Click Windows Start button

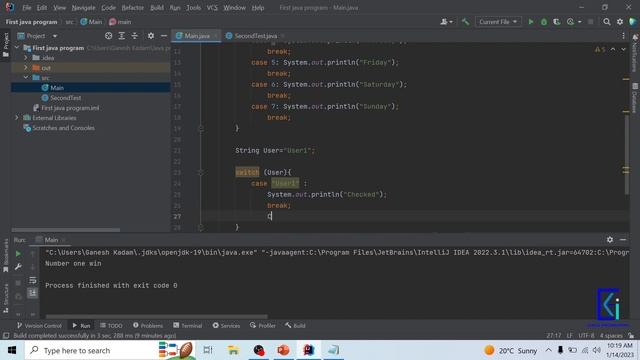(x=11, y=350)
